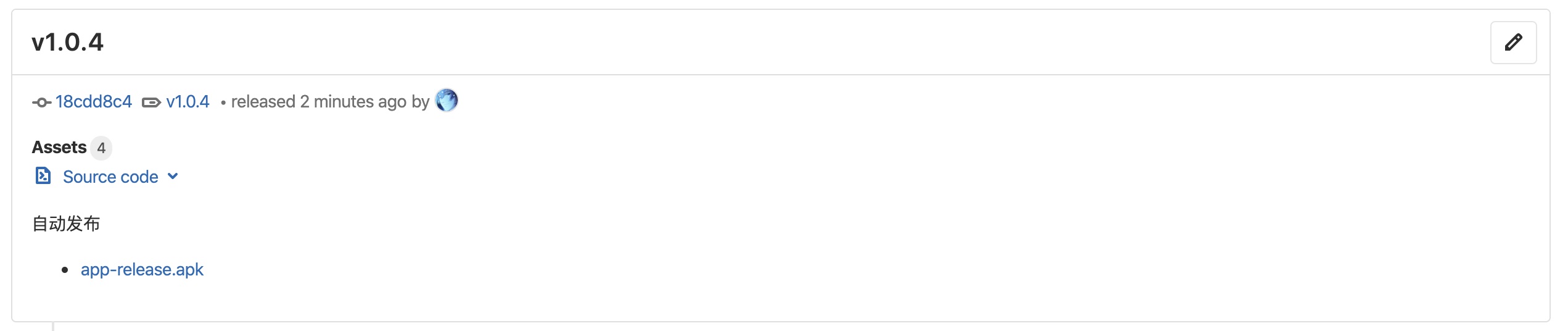Click the Source code link text
The width and height of the screenshot is (1568, 331).
pyautogui.click(x=110, y=177)
